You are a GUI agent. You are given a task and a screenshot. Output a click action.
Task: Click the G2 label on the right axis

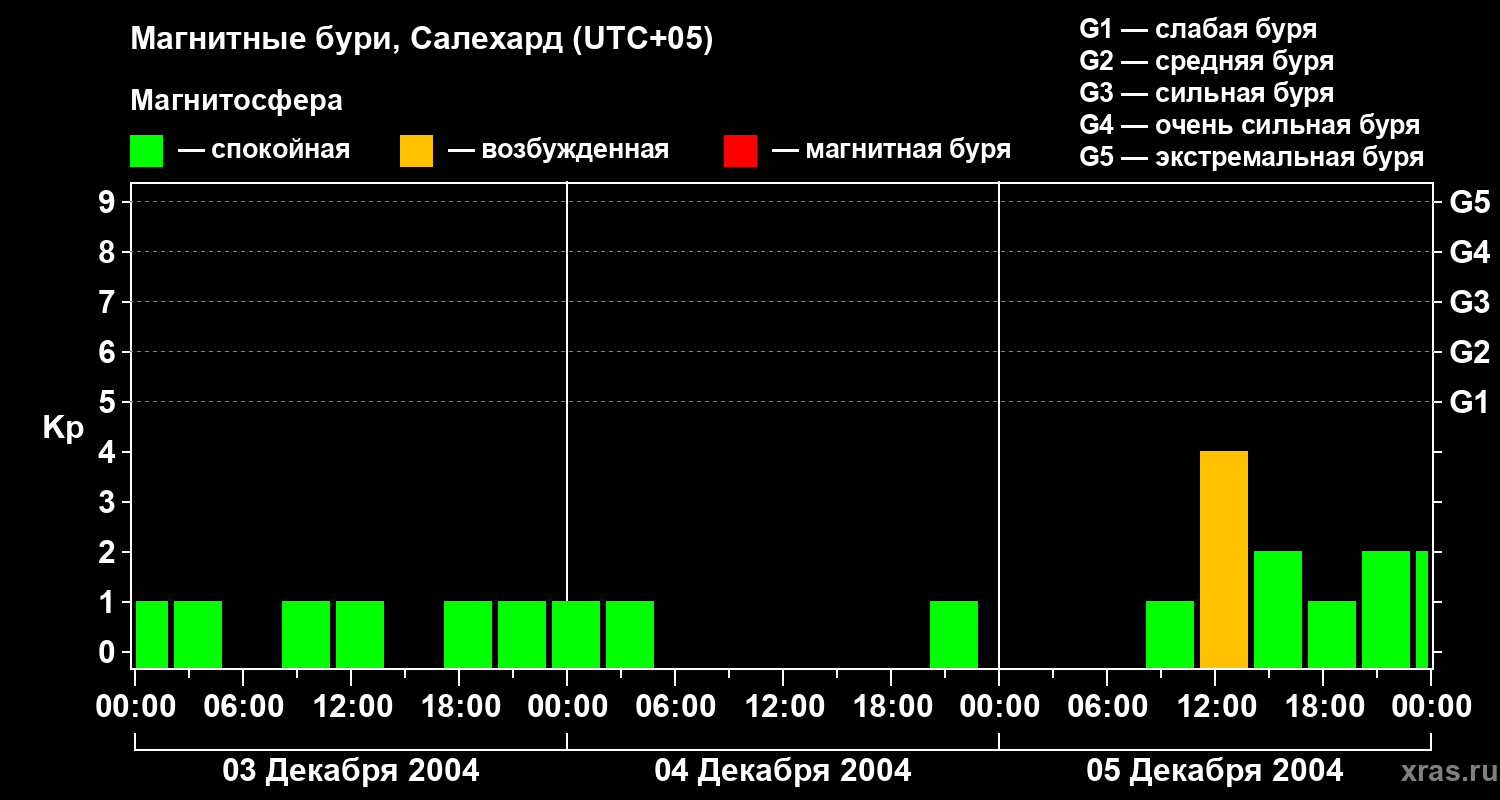(1469, 352)
